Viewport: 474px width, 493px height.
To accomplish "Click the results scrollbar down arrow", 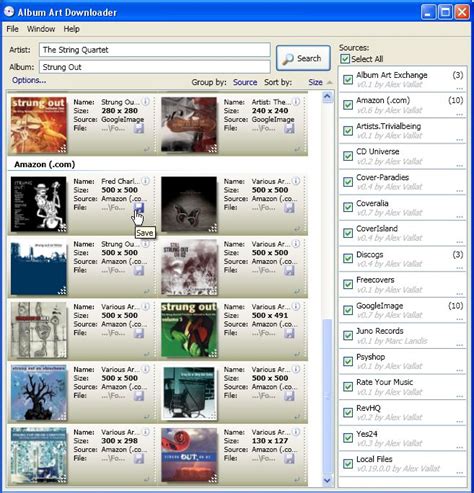I will 327,480.
